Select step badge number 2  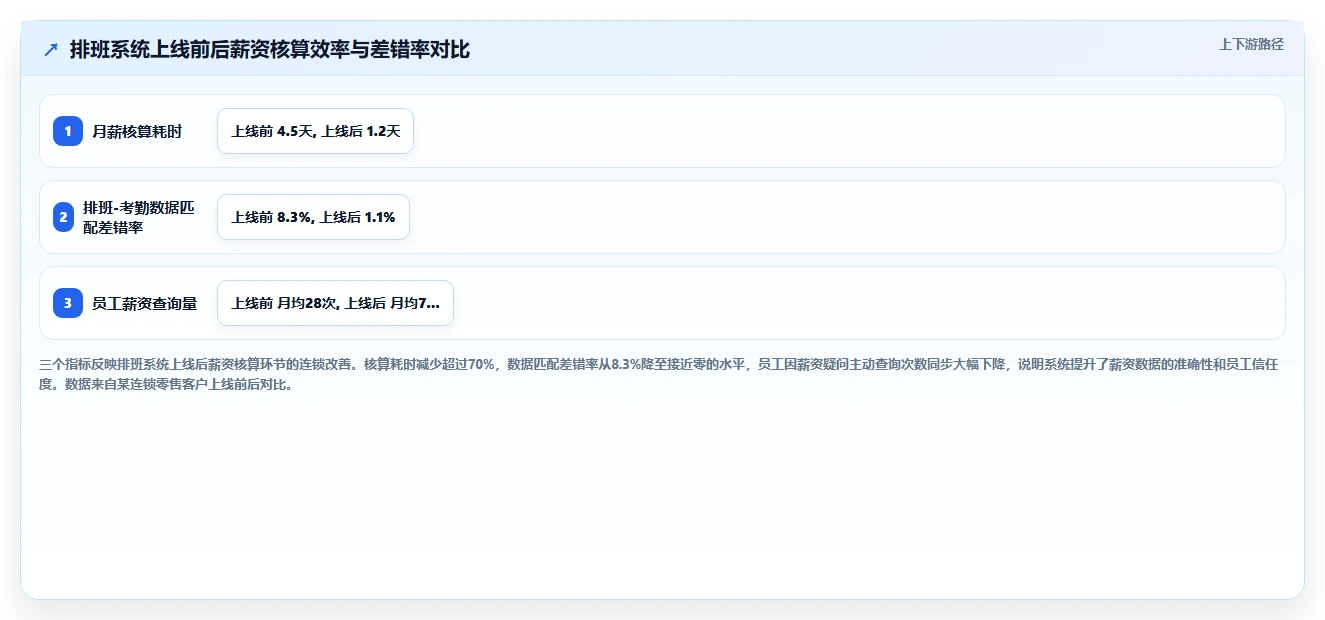tap(64, 217)
